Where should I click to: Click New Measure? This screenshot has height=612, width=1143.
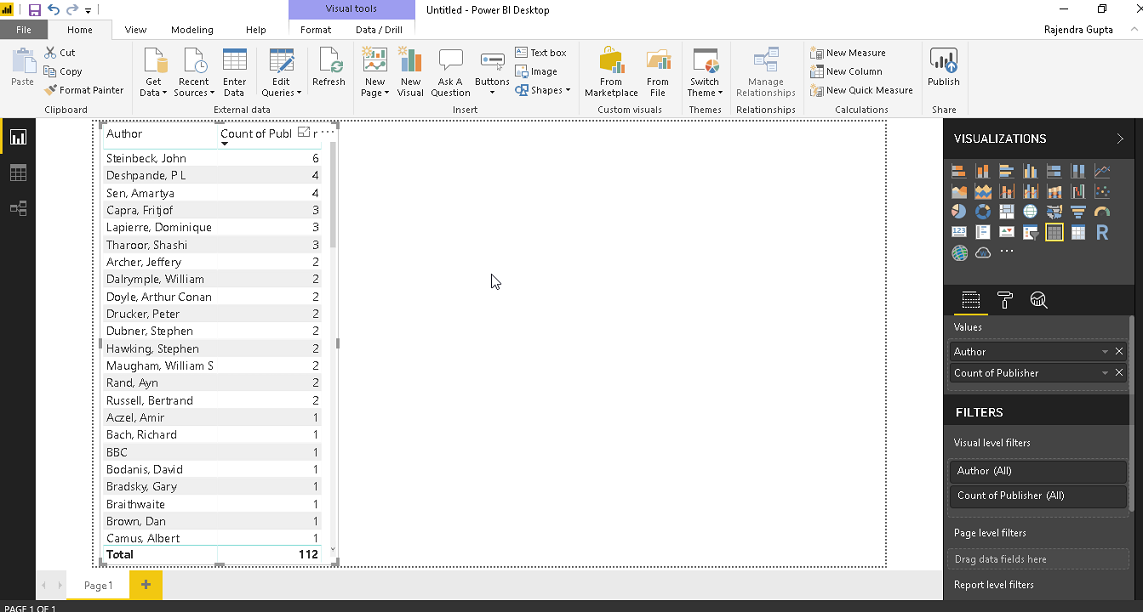[x=848, y=52]
